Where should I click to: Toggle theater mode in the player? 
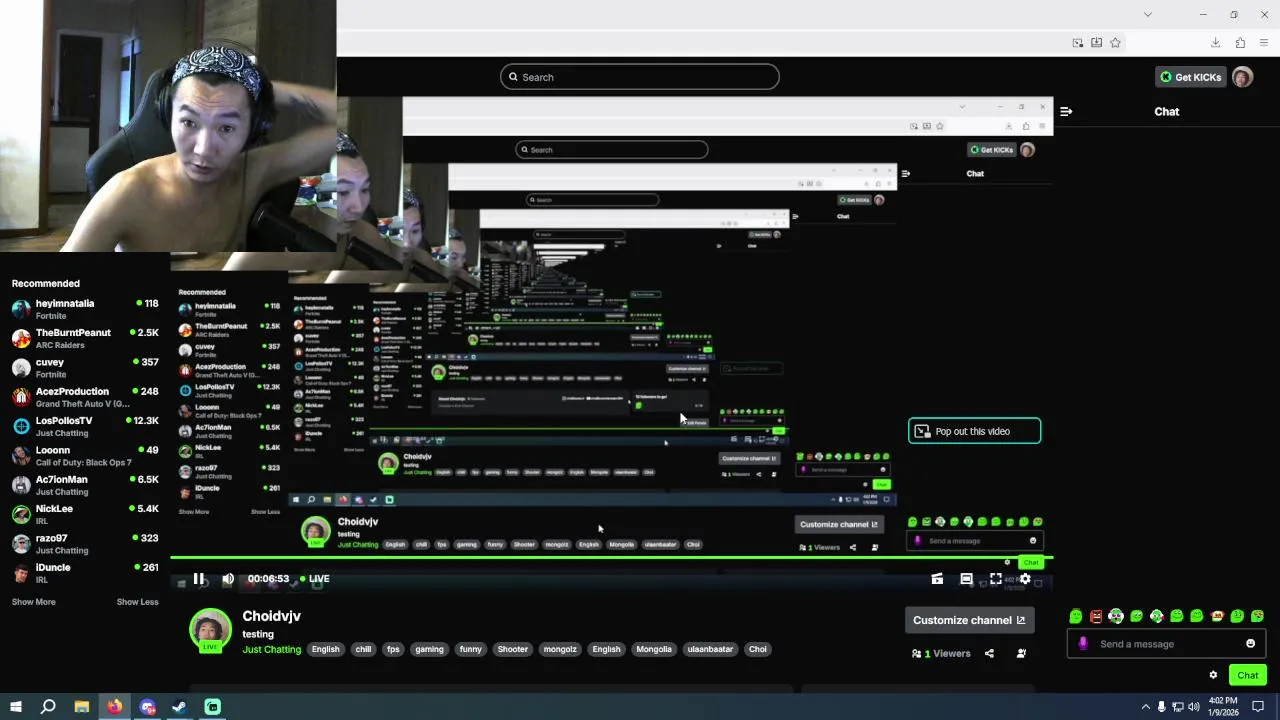[966, 578]
